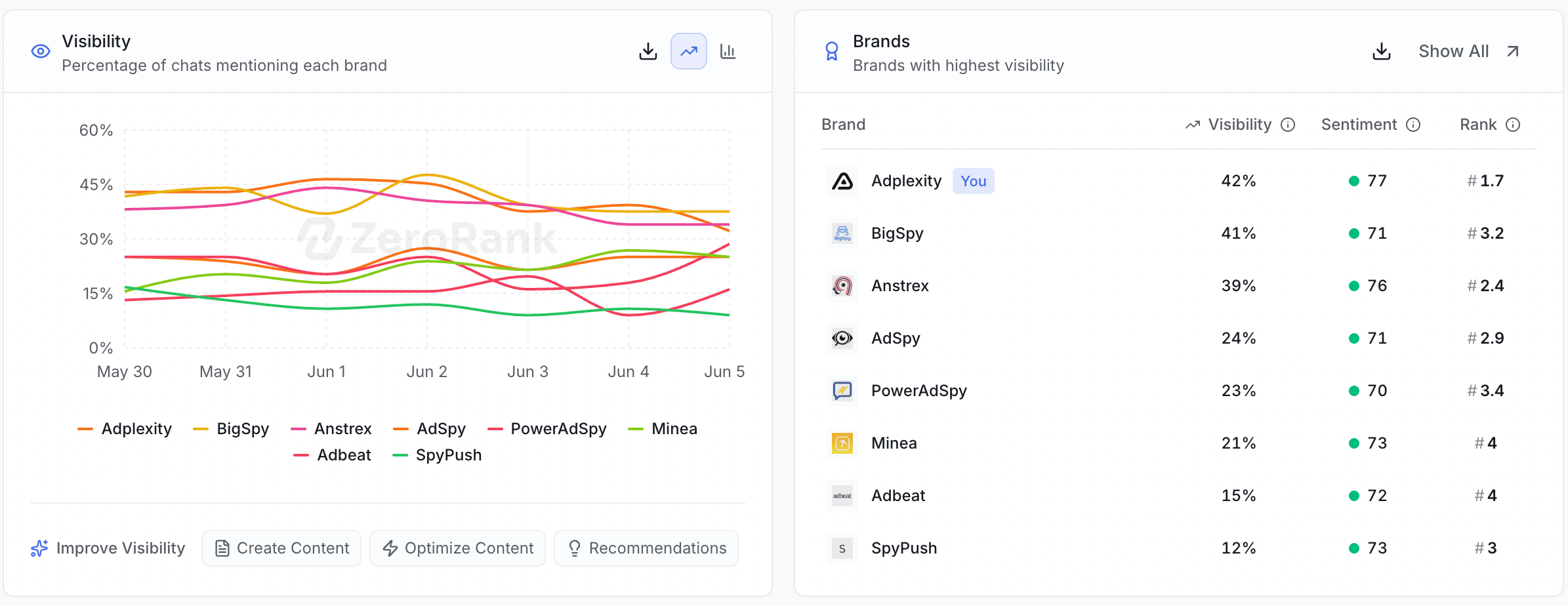Click Jun 2 x-axis date label
The height and width of the screenshot is (606, 1568).
(x=427, y=372)
